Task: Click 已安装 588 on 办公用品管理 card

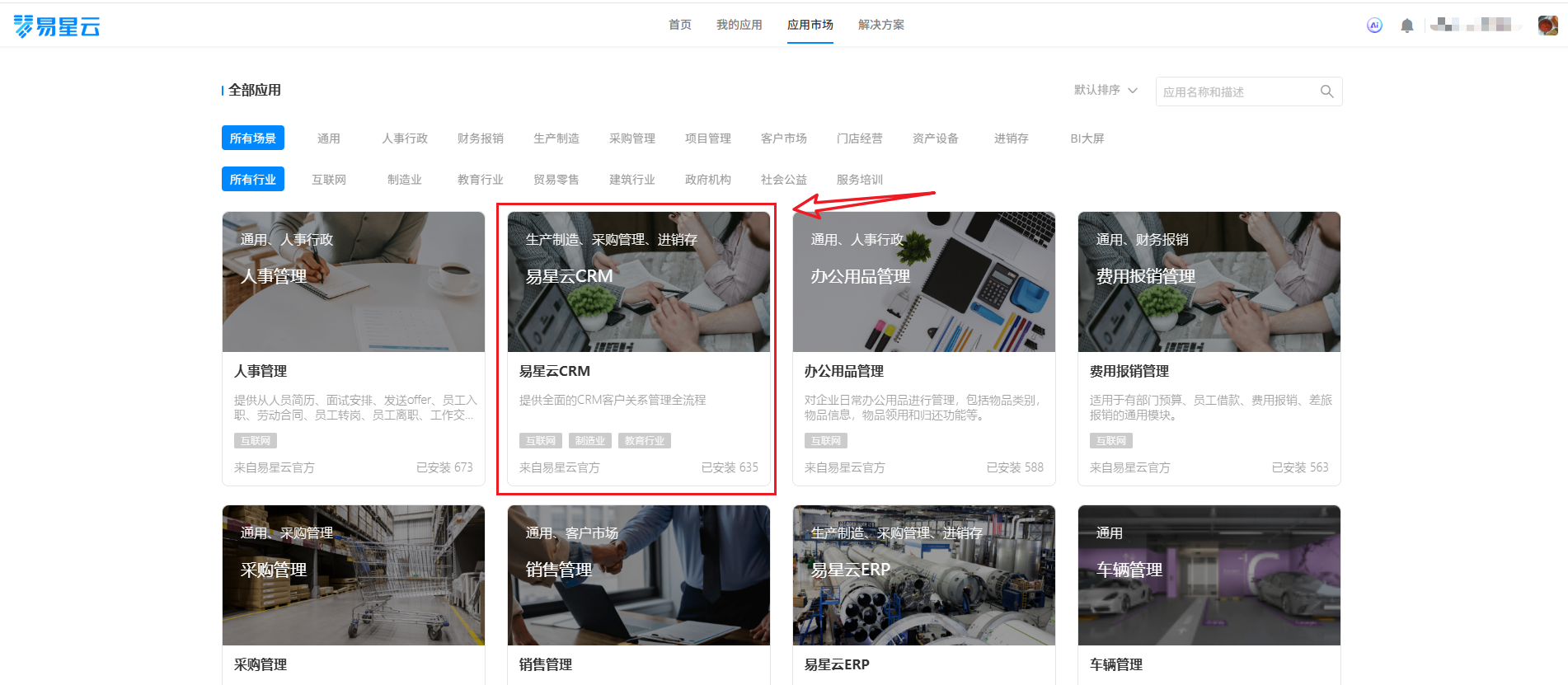Action: (x=1015, y=467)
